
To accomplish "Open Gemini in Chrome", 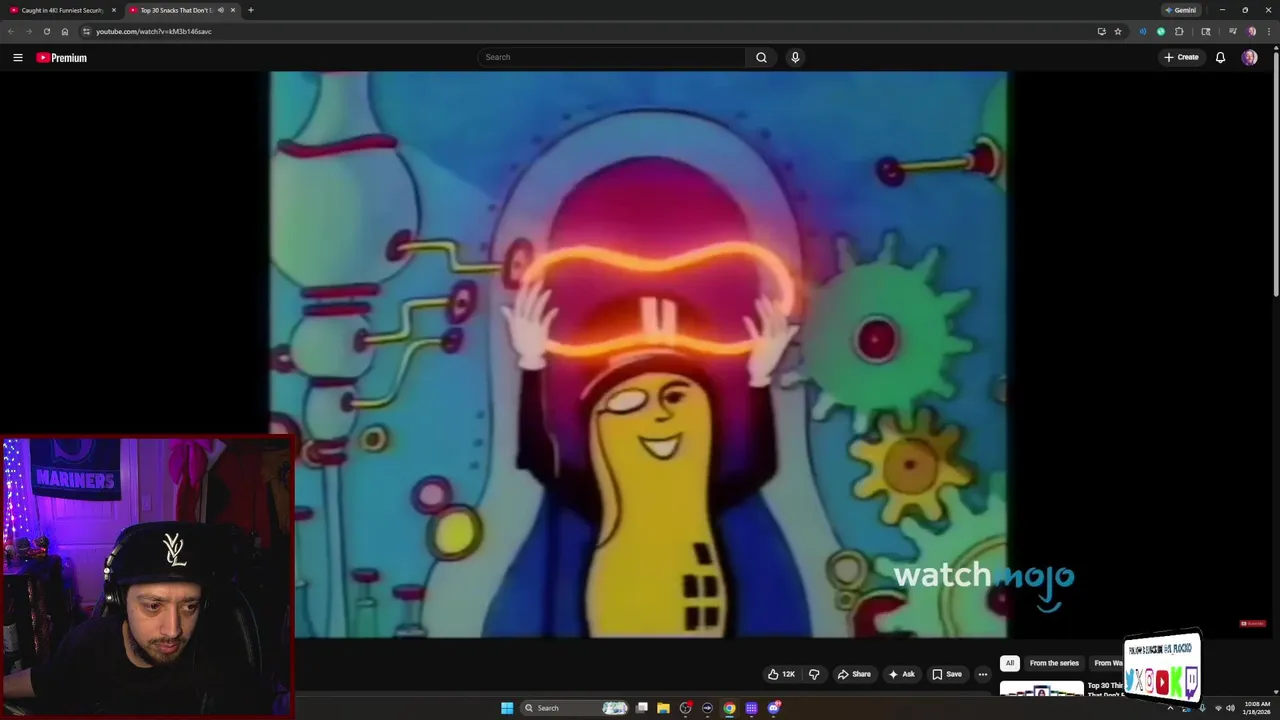I will point(1180,10).
